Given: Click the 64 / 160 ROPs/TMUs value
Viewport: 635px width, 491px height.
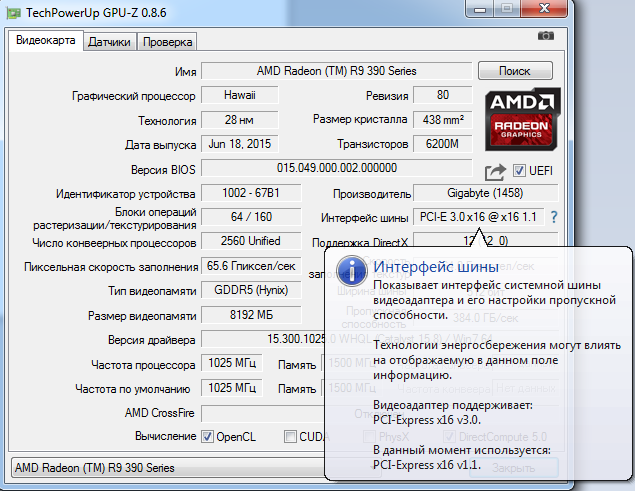Looking at the screenshot, I should [251, 217].
